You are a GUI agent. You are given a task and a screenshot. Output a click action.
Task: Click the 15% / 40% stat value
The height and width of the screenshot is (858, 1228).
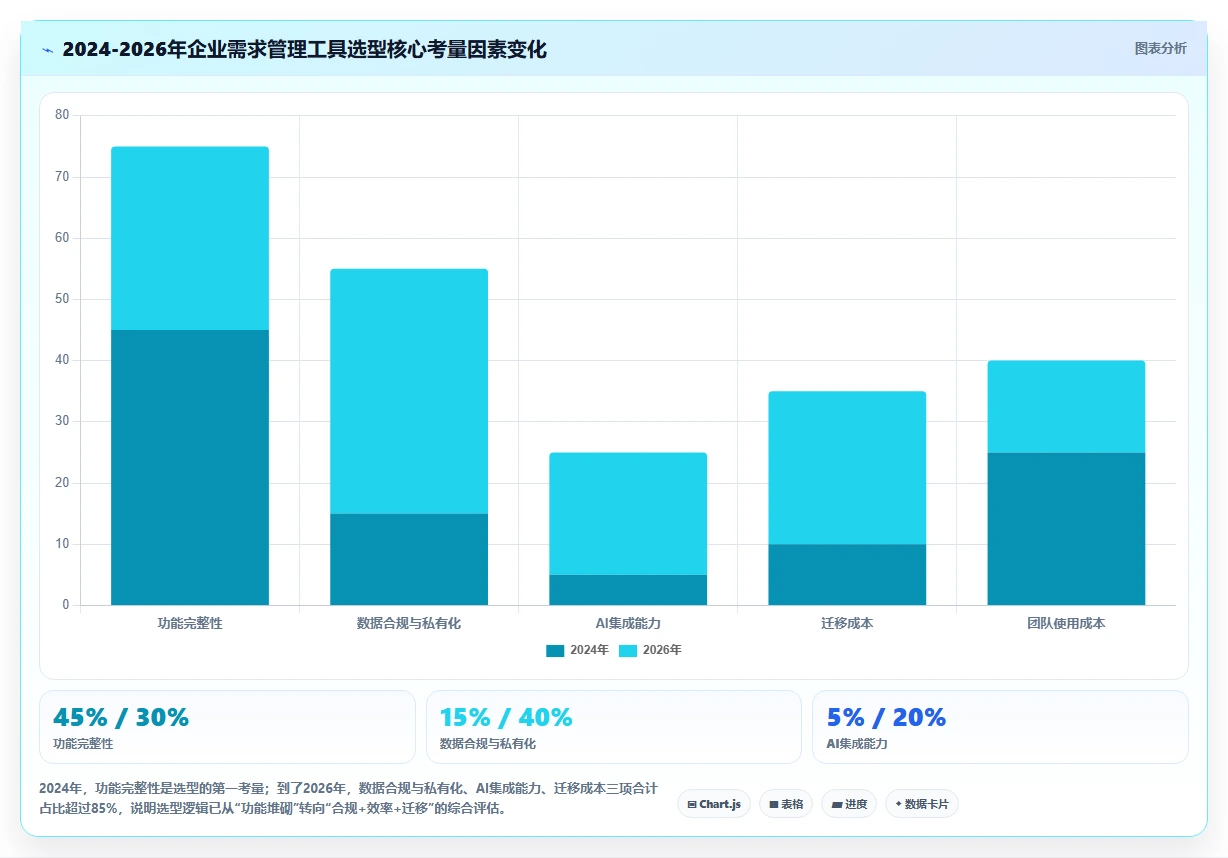(506, 717)
